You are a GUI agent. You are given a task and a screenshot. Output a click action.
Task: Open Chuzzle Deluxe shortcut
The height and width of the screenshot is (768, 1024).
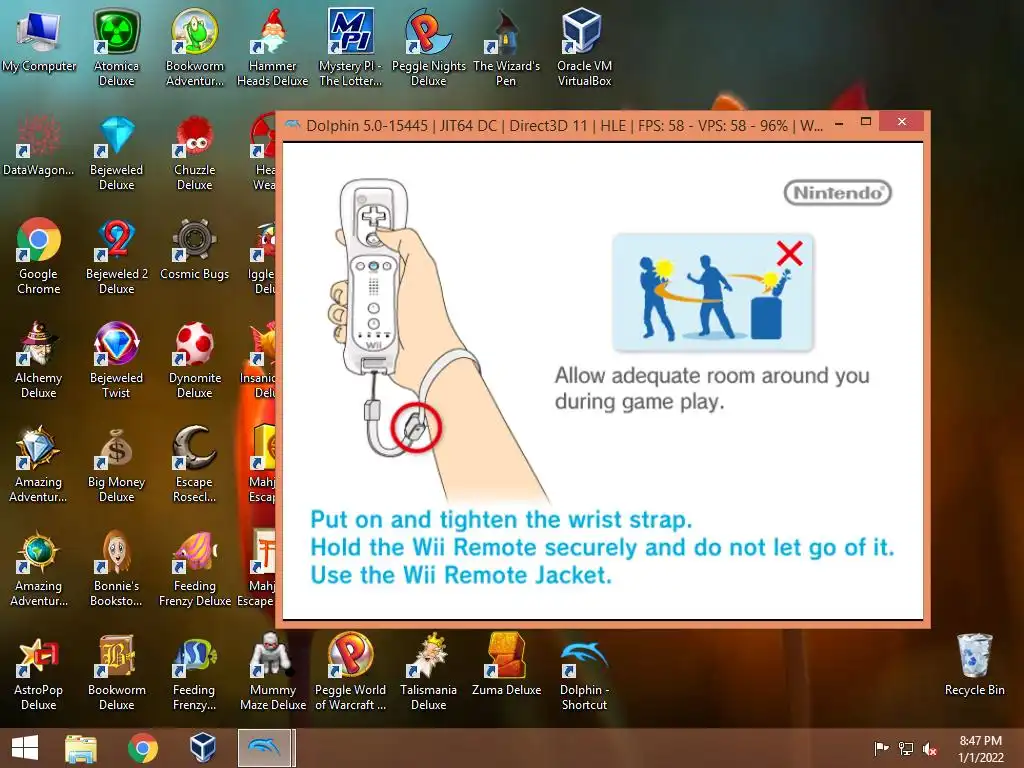point(195,152)
